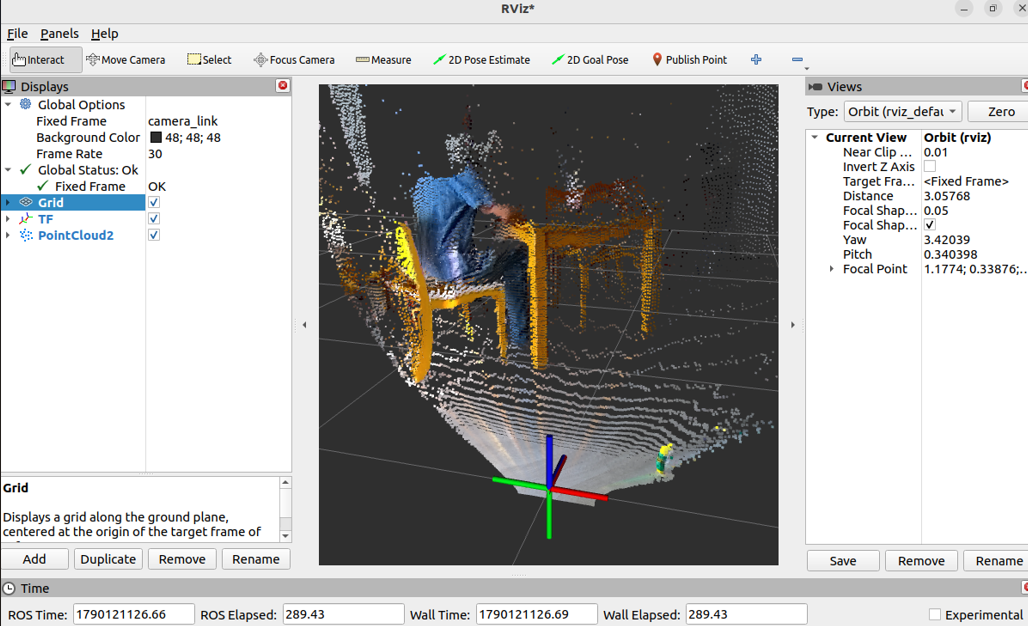Click the Global Options gear icon
Viewport: 1028px width, 626px height.
(26, 104)
